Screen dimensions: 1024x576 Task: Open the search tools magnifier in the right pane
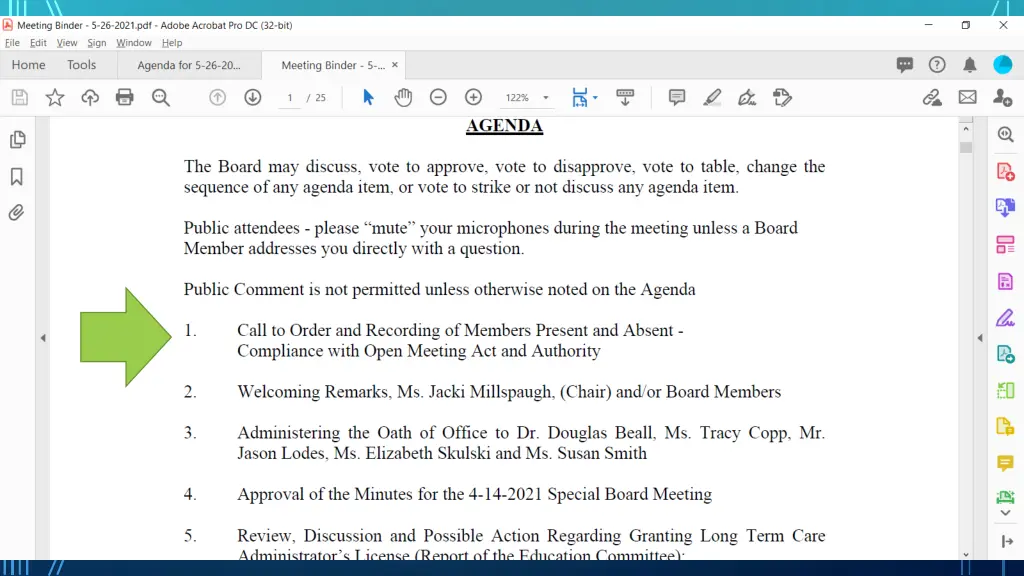pyautogui.click(x=1006, y=135)
